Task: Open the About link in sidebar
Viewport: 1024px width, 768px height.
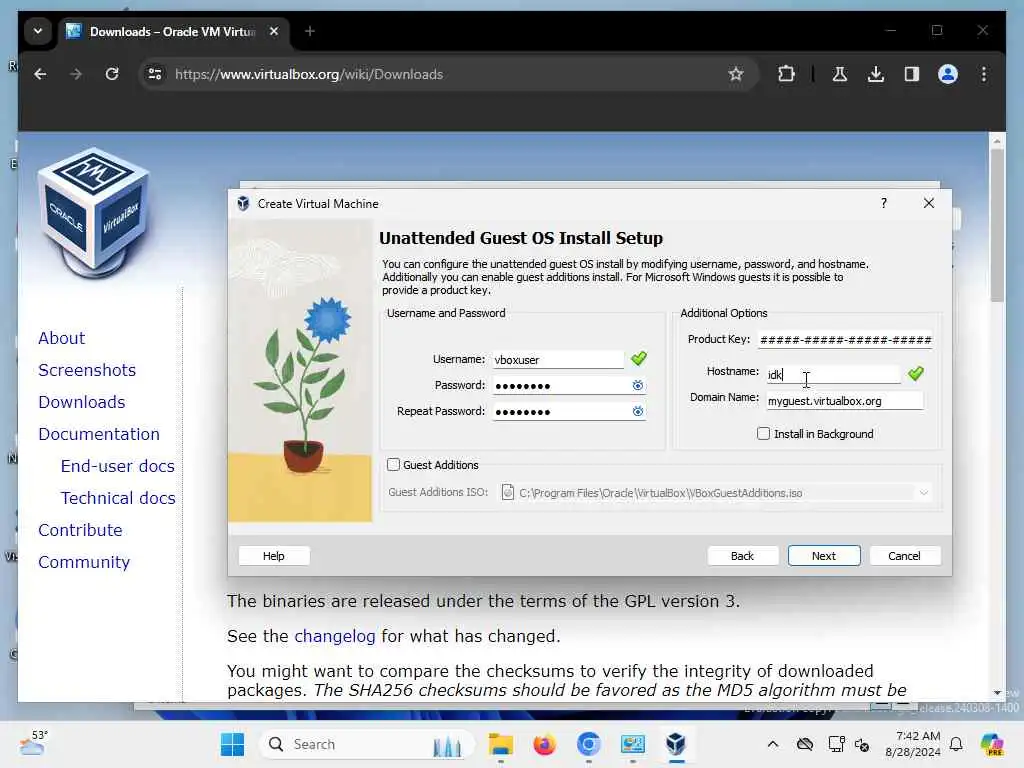Action: click(x=61, y=338)
